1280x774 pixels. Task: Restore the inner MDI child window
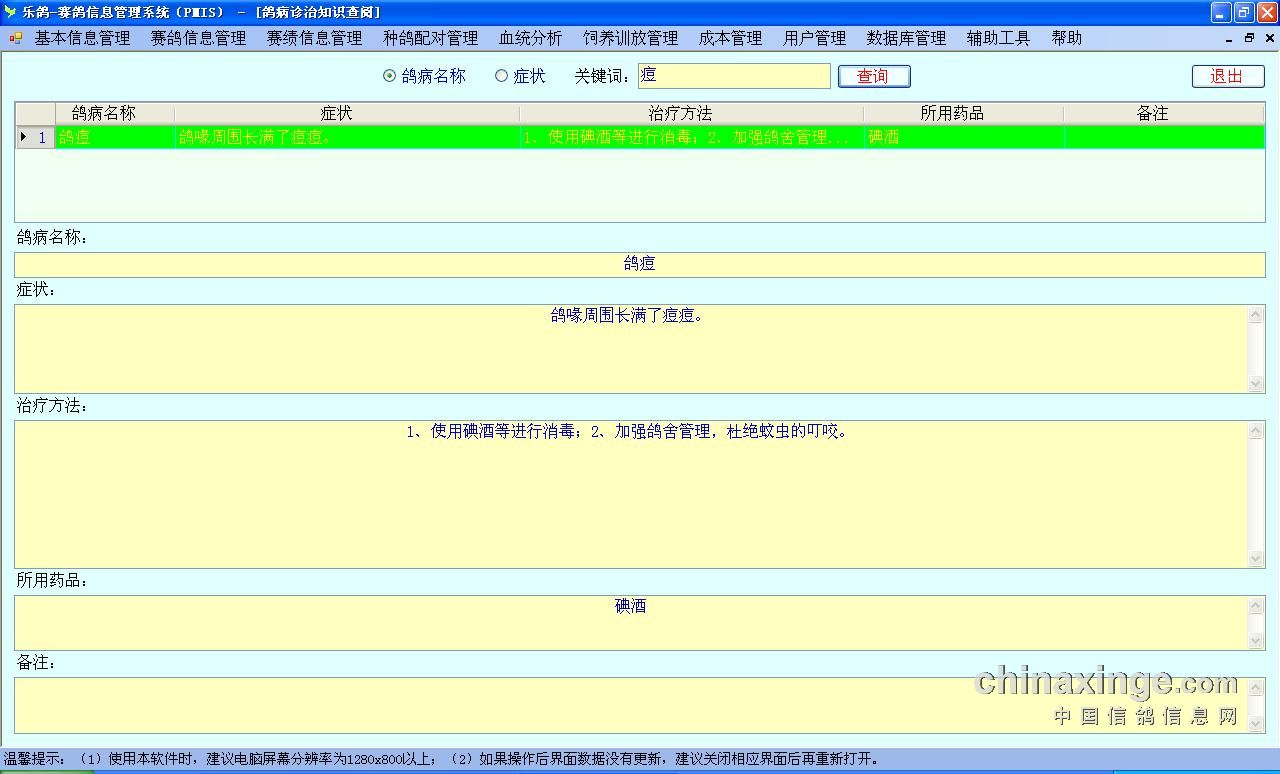click(1249, 38)
